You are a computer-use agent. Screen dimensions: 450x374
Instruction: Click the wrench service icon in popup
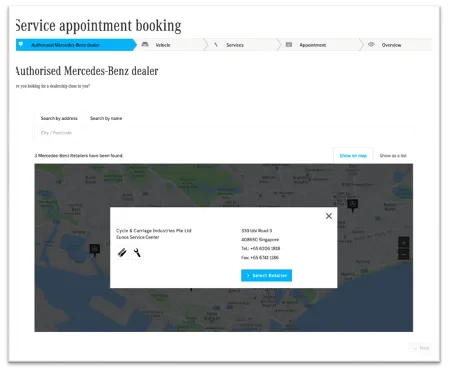pyautogui.click(x=137, y=253)
